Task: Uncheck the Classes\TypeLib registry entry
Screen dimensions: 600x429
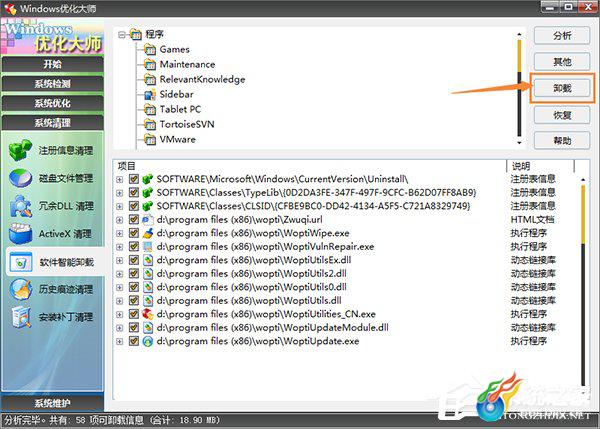Action: tap(134, 192)
